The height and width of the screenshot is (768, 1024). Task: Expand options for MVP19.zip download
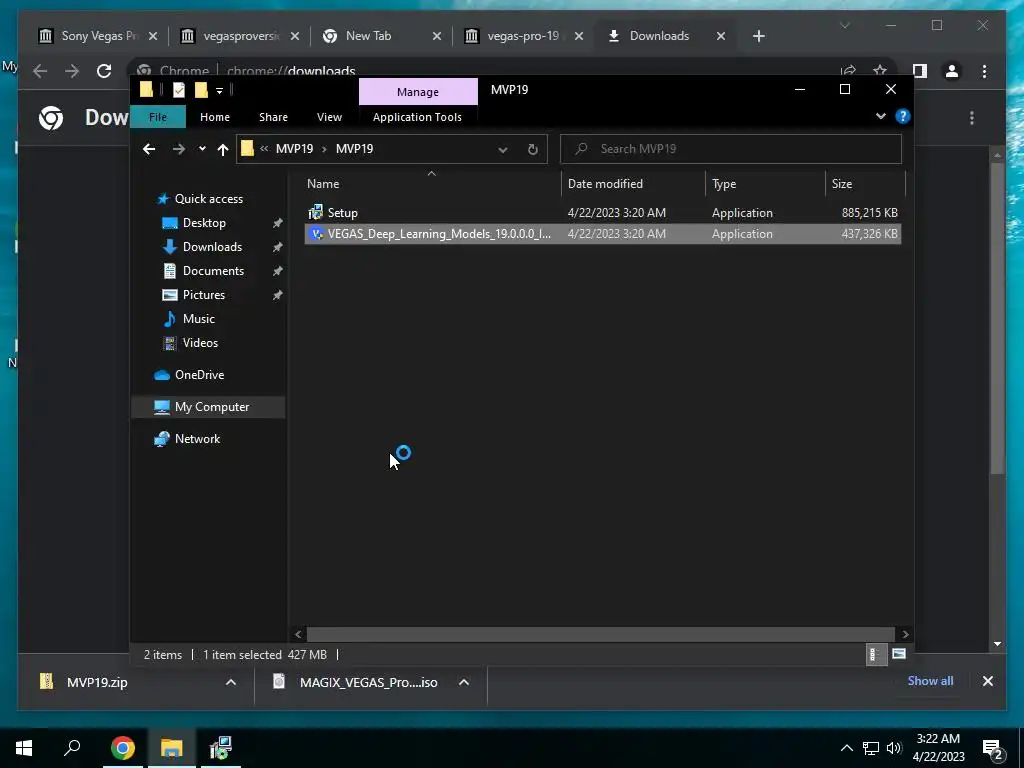(231, 682)
